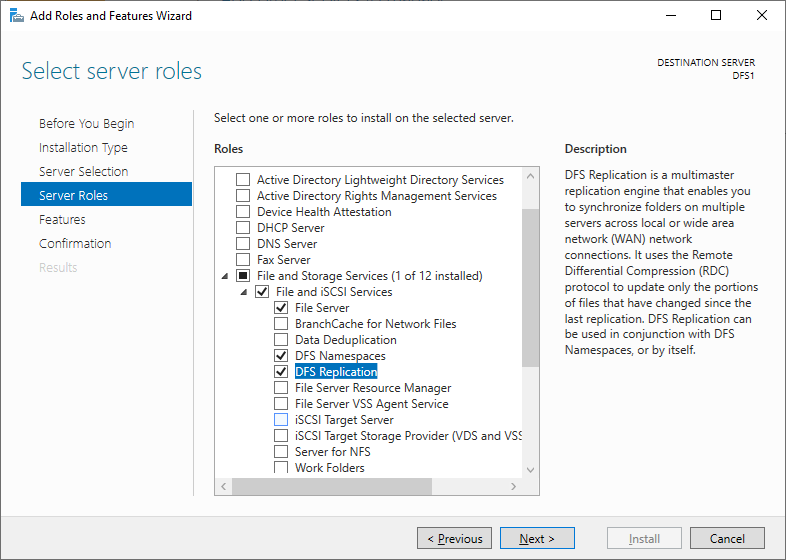Viewport: 786px width, 560px height.
Task: Collapse File and iSCSI Services node
Action: tap(244, 292)
